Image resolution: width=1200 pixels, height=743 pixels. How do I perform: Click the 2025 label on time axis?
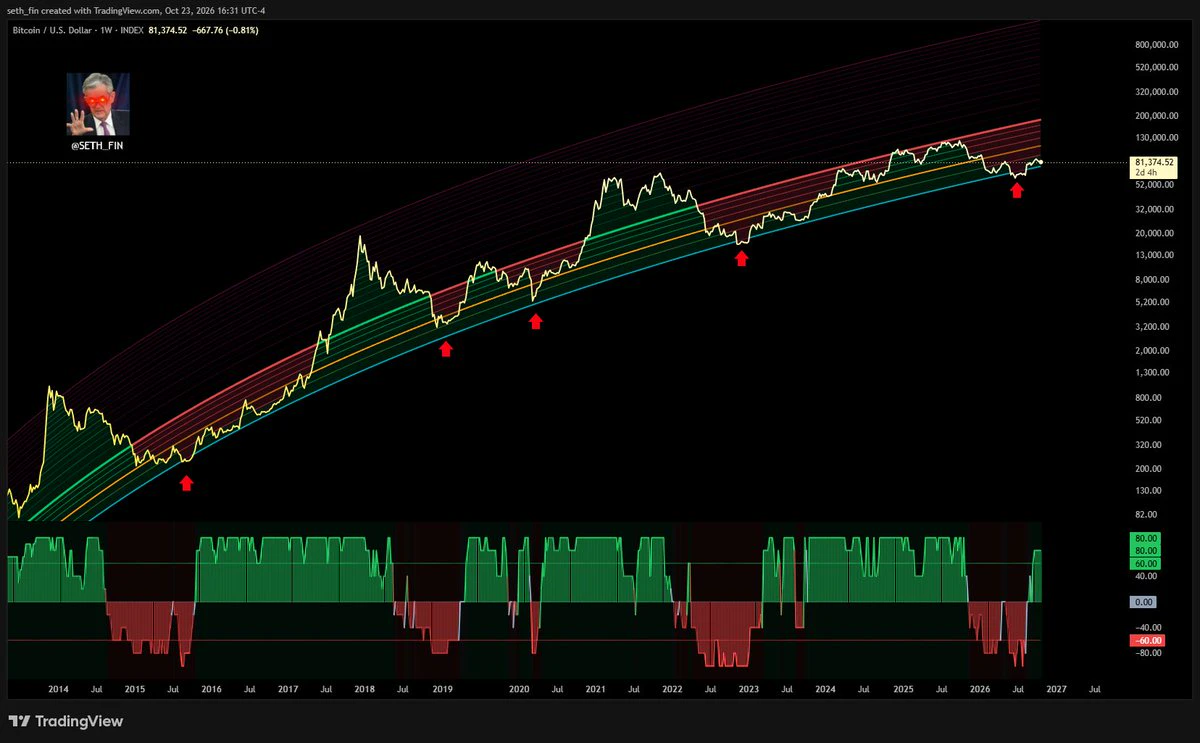coord(903,689)
